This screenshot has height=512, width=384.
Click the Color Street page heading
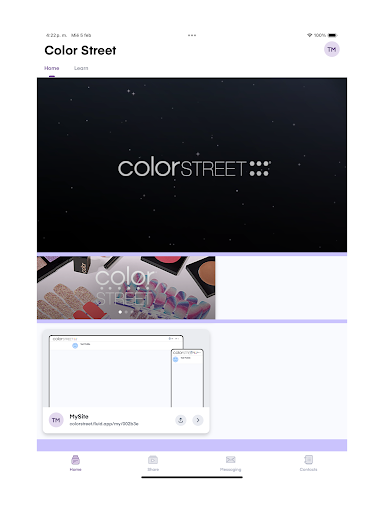click(x=80, y=50)
